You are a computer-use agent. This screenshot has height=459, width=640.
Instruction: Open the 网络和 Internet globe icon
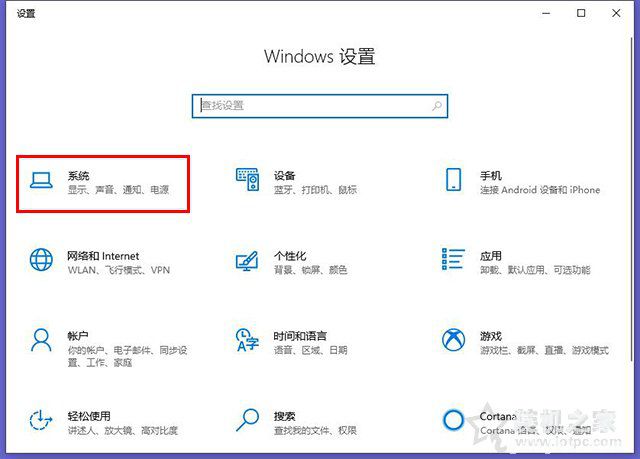click(41, 259)
